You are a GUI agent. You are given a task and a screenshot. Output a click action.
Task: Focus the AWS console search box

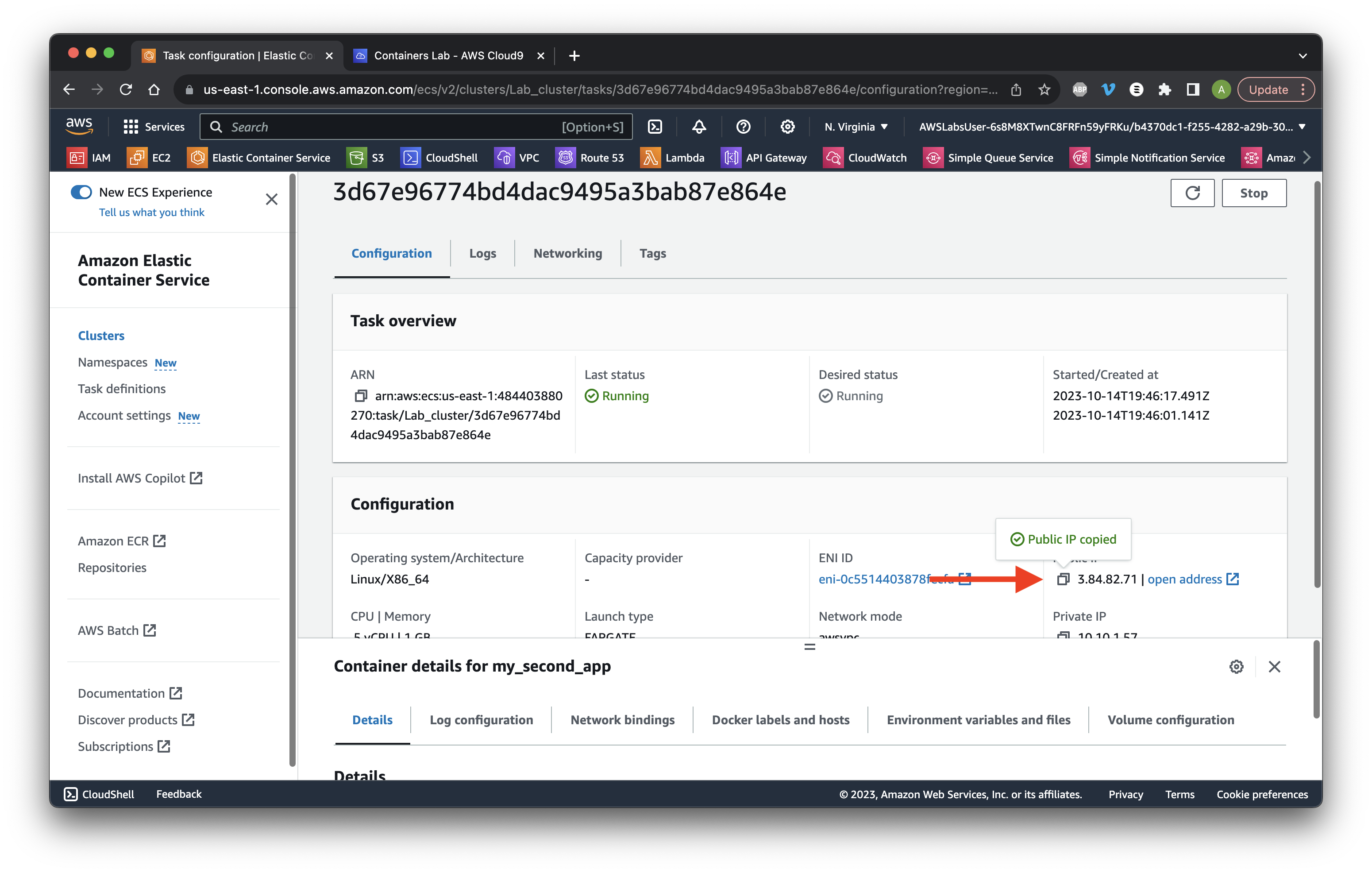pos(416,127)
